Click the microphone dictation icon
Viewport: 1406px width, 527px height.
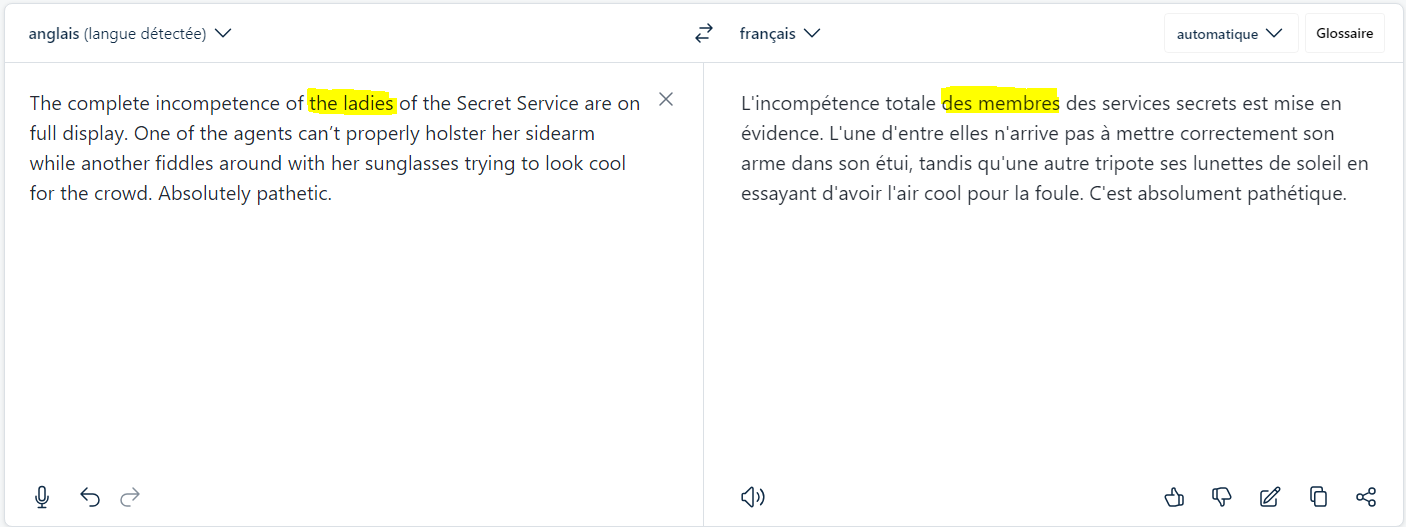[x=42, y=497]
